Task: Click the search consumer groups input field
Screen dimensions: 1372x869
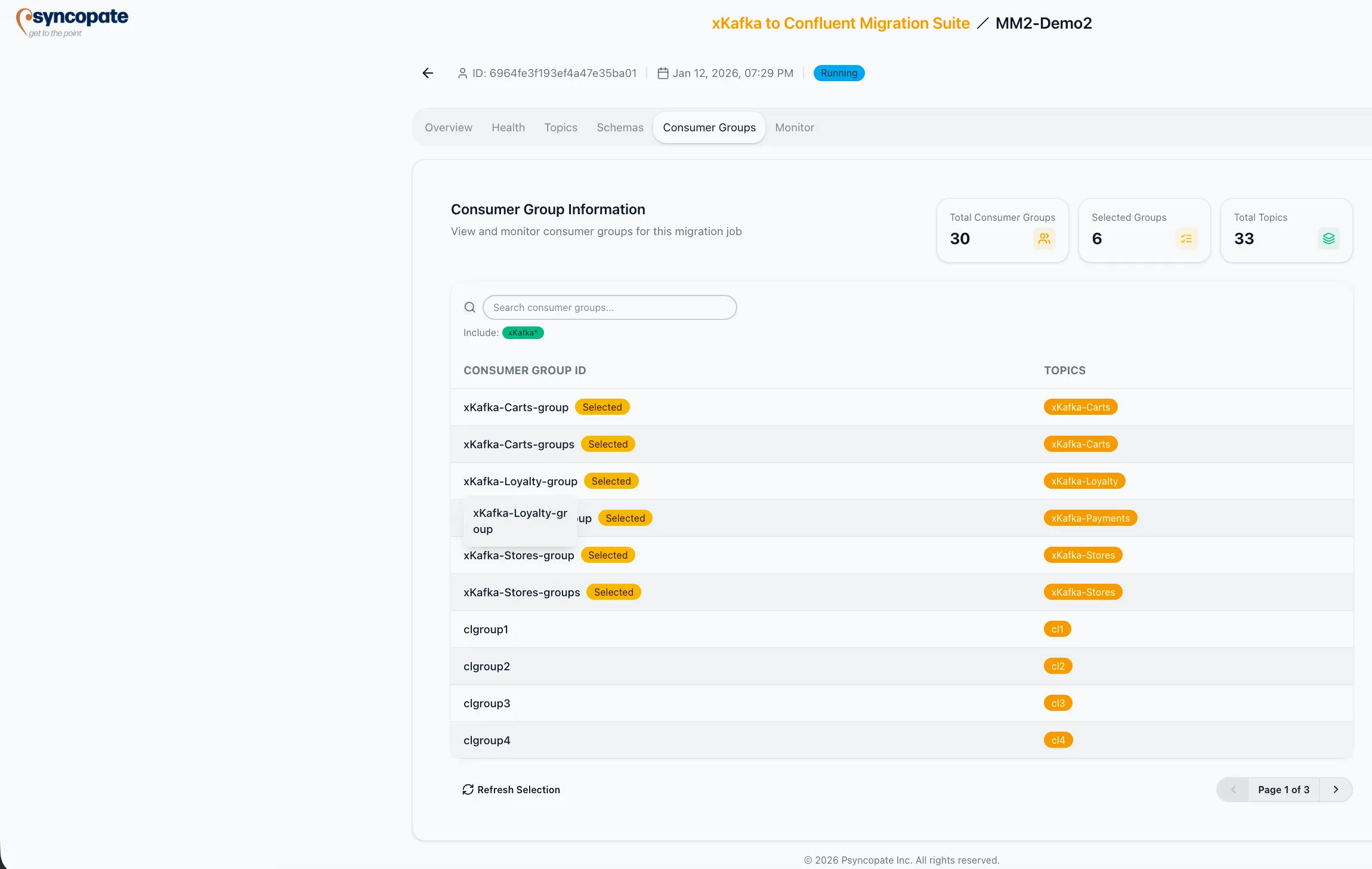Action: click(x=609, y=307)
